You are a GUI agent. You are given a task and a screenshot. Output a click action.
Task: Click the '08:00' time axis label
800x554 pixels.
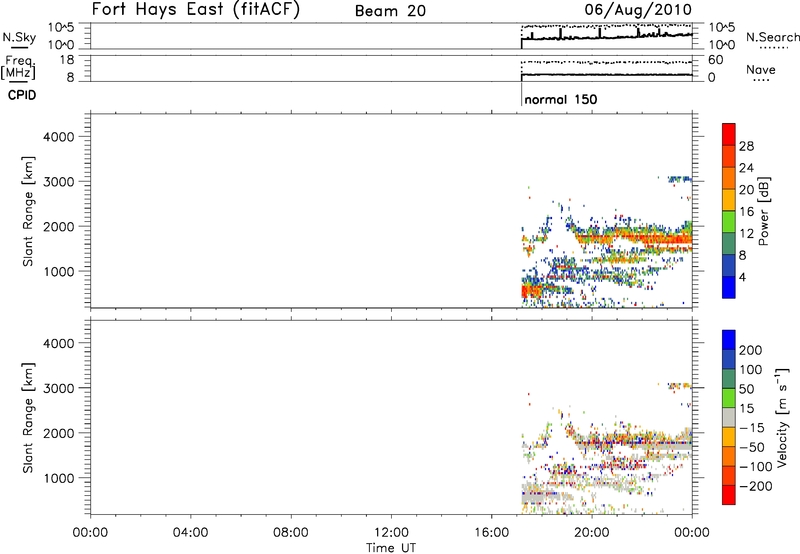(291, 533)
